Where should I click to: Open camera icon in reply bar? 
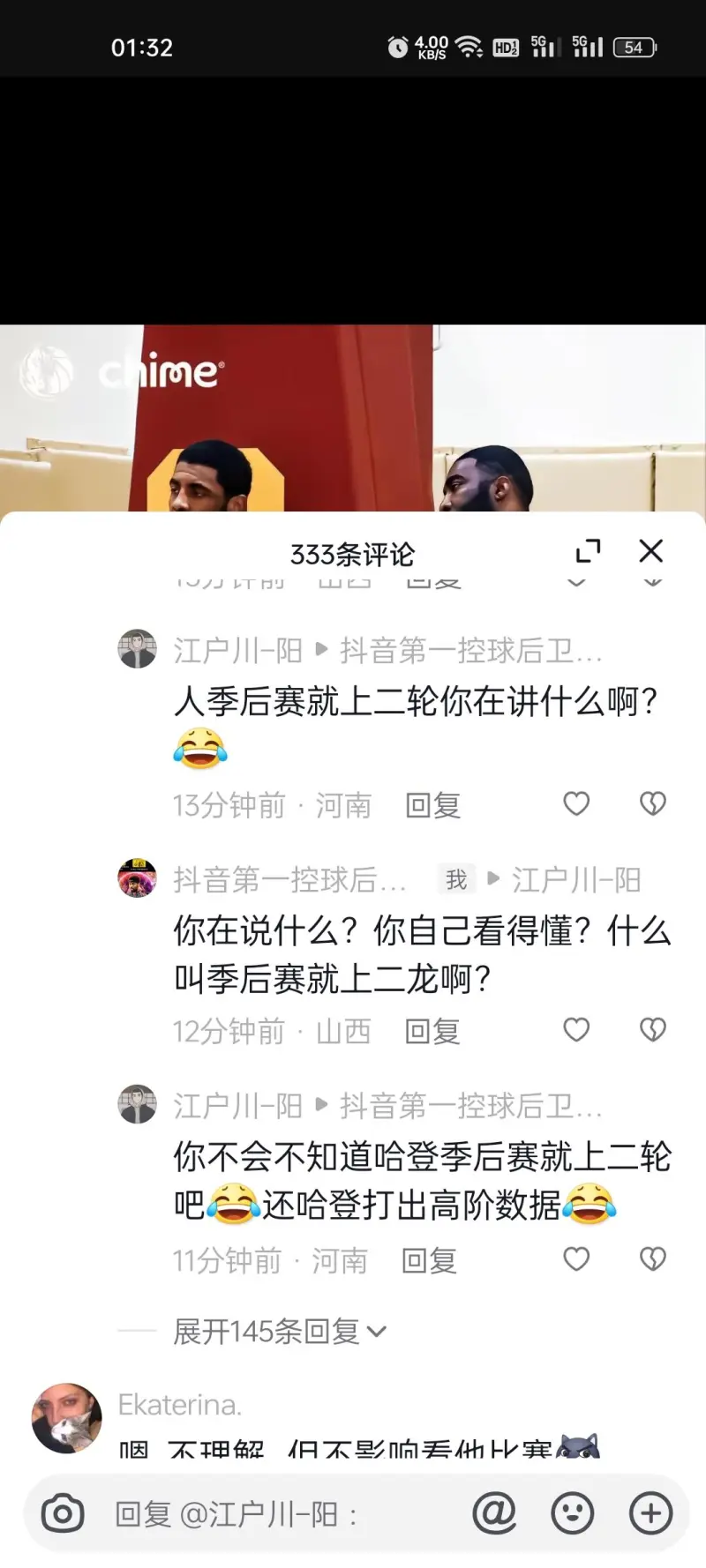click(x=63, y=1514)
